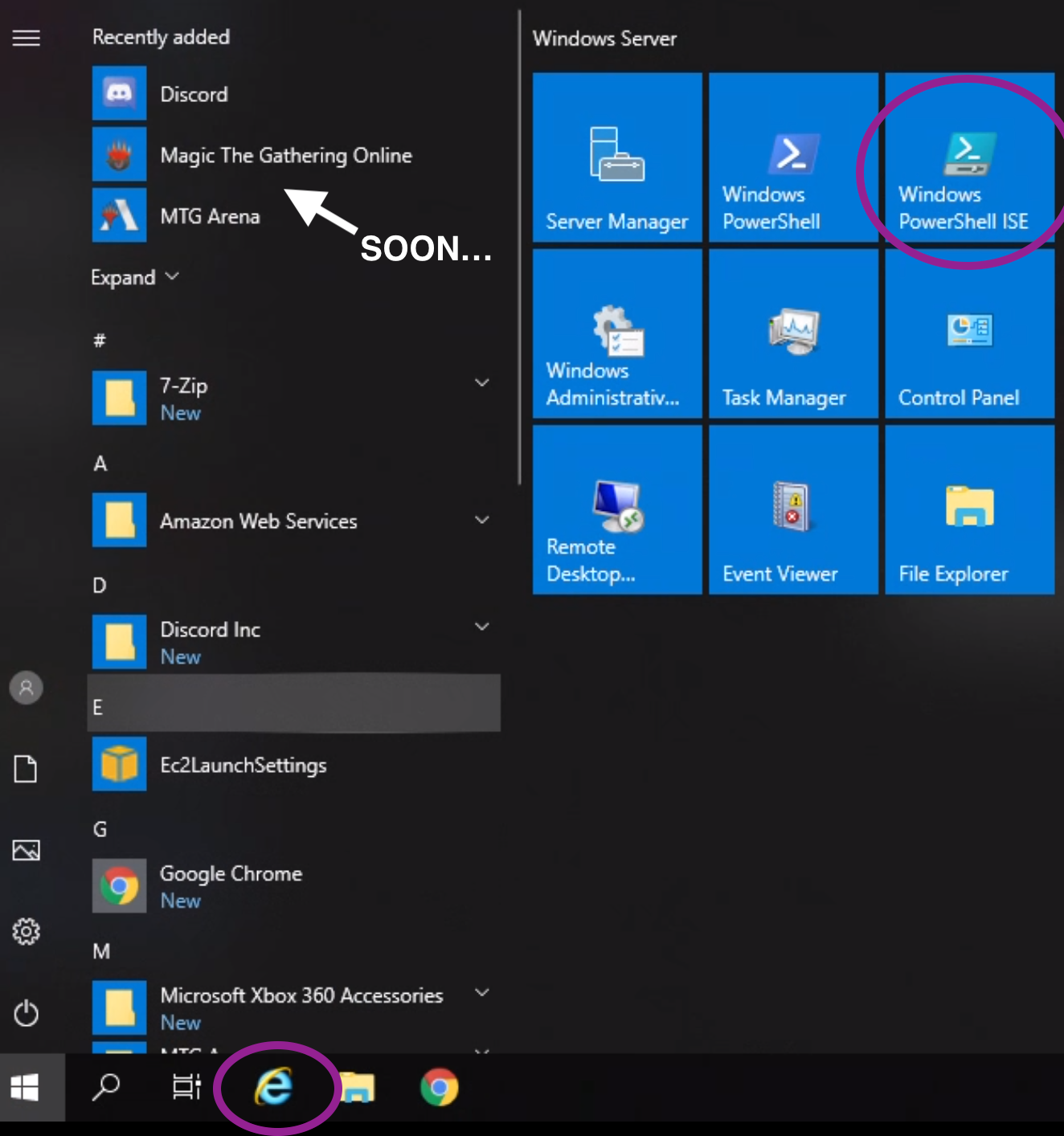The height and width of the screenshot is (1136, 1064).
Task: Open the Remote Desktop tile
Action: pyautogui.click(x=617, y=510)
